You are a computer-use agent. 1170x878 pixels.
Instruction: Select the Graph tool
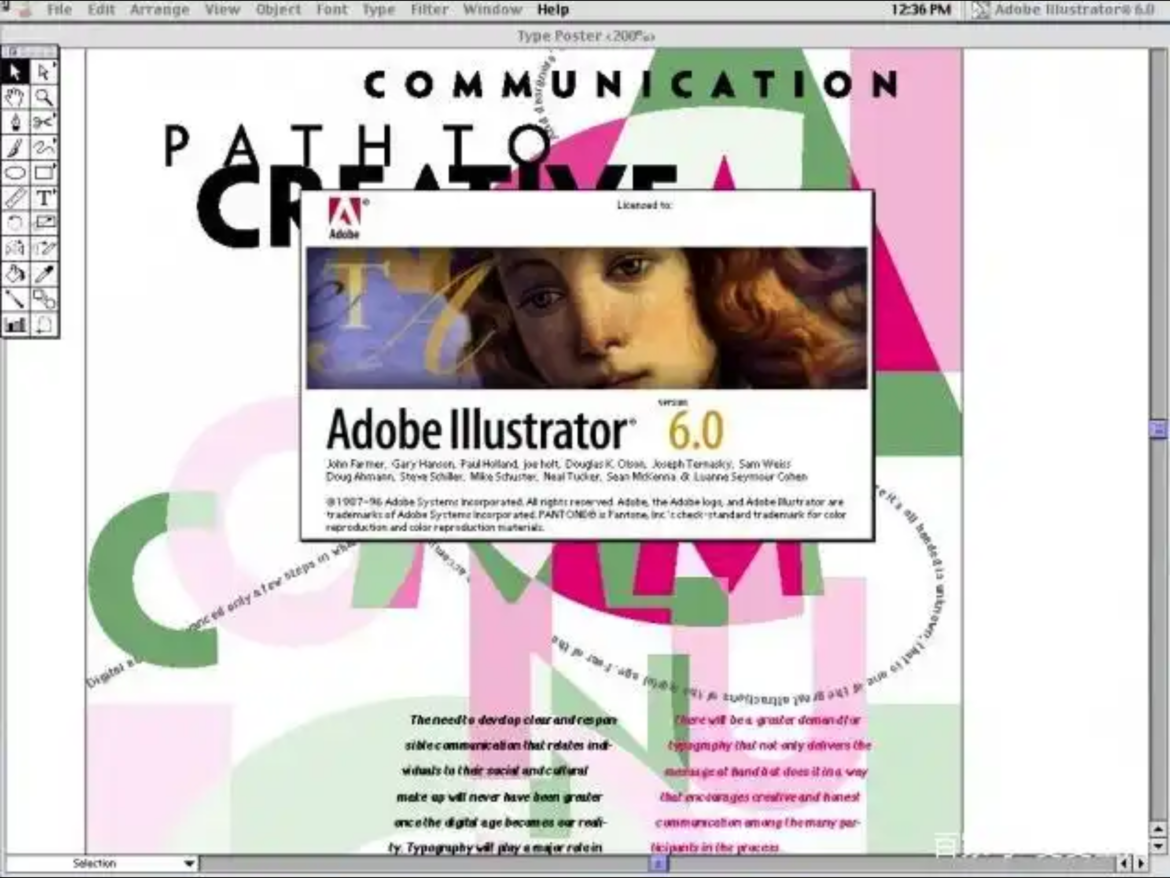(14, 324)
